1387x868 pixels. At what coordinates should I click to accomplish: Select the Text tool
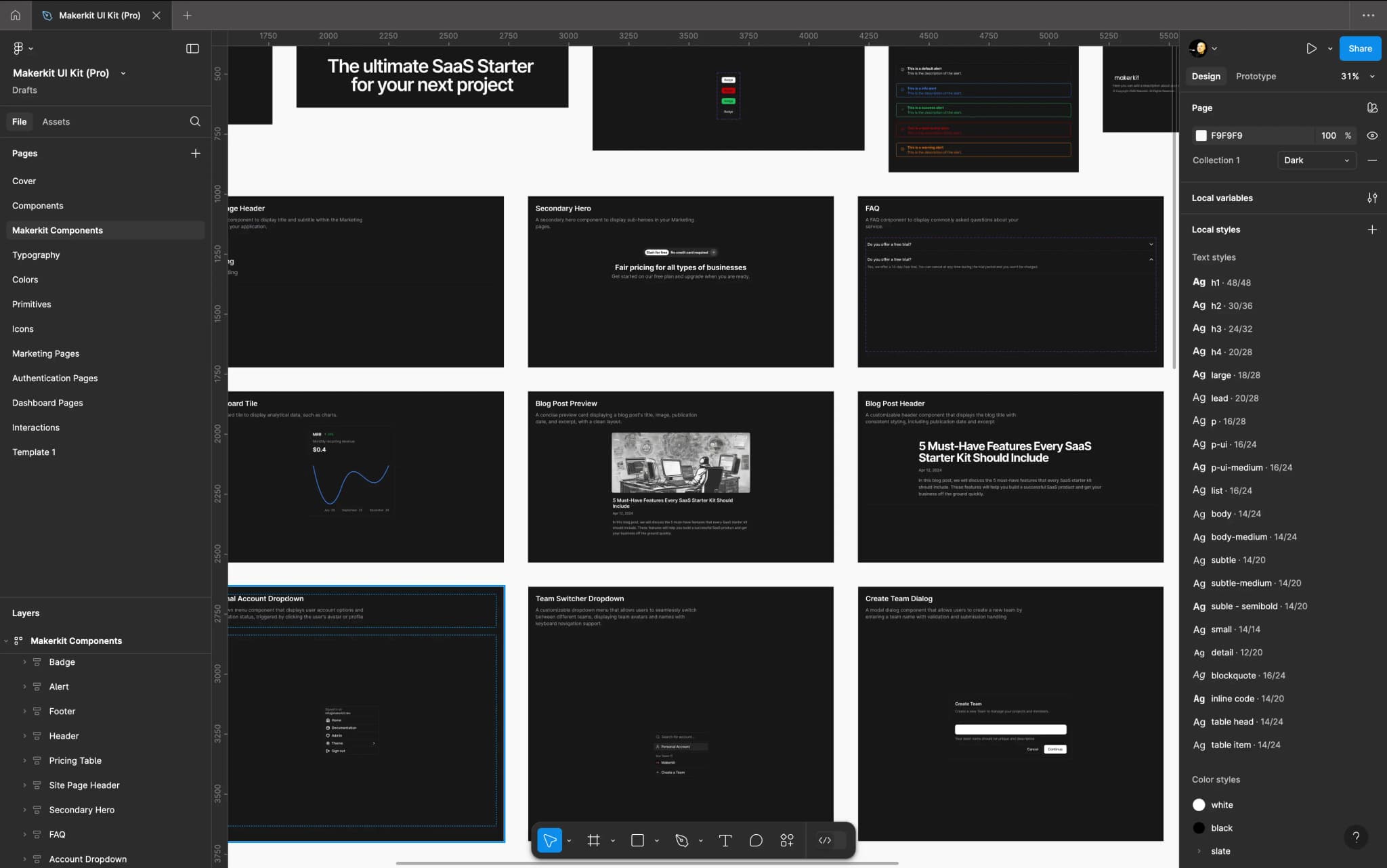coord(725,840)
